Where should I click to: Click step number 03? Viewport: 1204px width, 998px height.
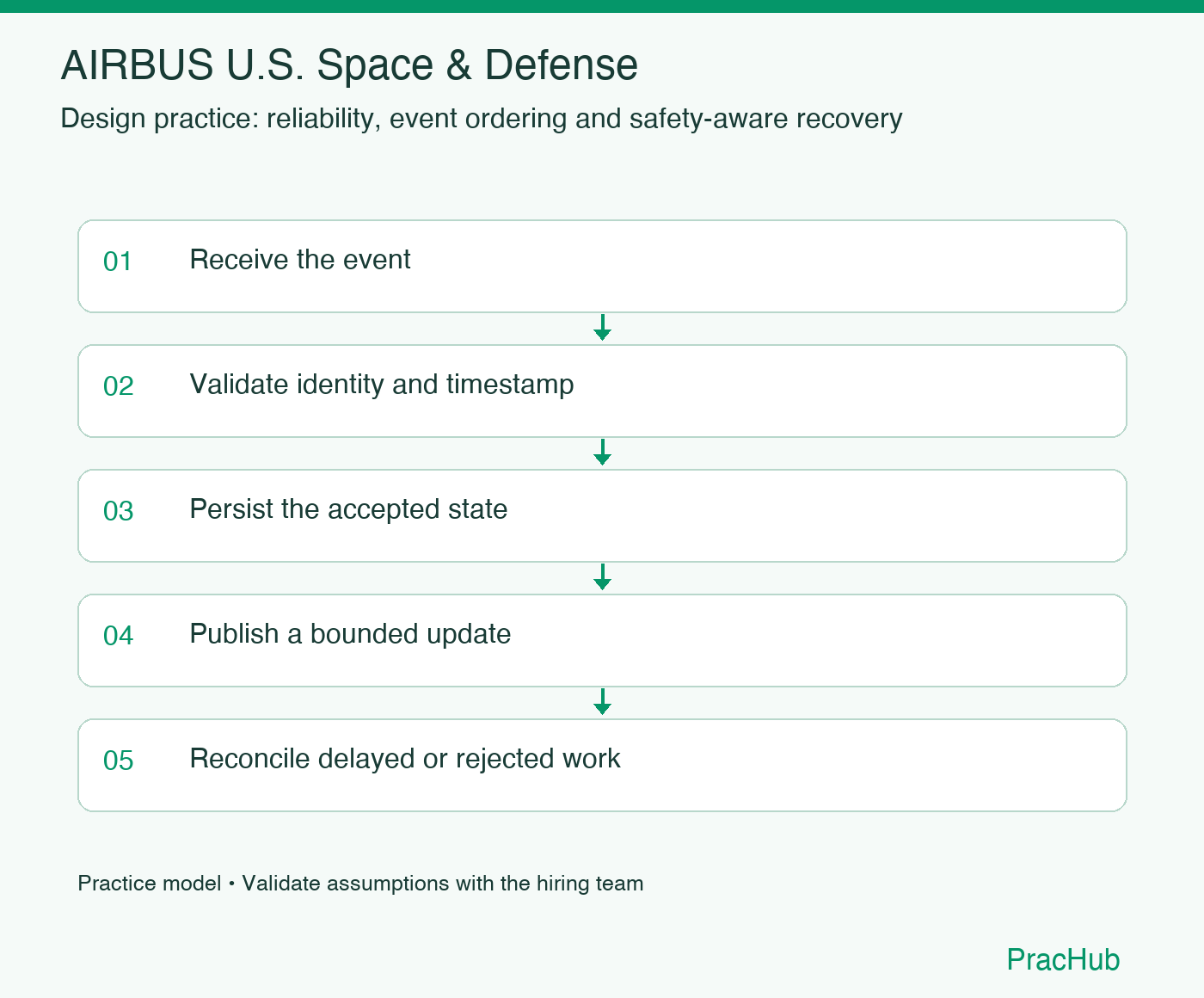coord(118,511)
